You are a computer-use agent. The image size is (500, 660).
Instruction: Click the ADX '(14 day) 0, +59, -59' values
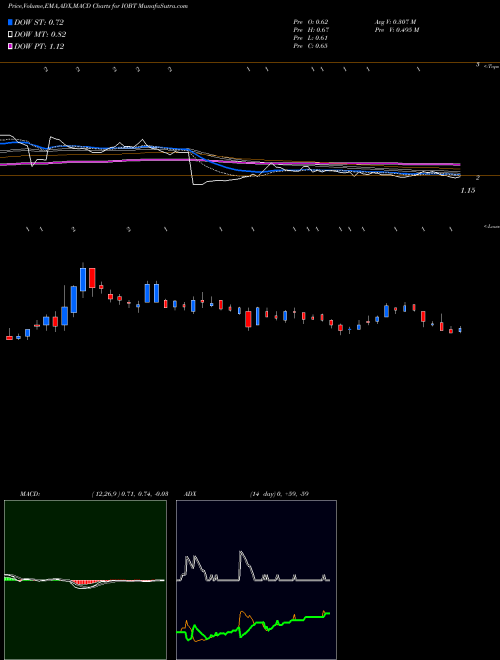click(279, 494)
